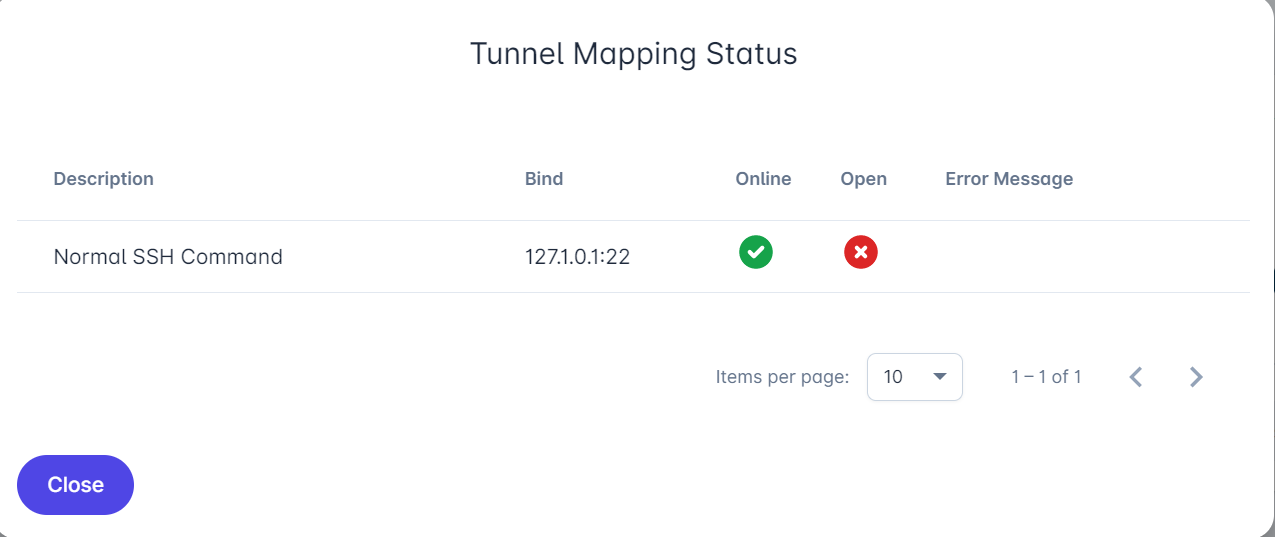The width and height of the screenshot is (1275, 537).
Task: Click the Open column header
Action: 863,179
